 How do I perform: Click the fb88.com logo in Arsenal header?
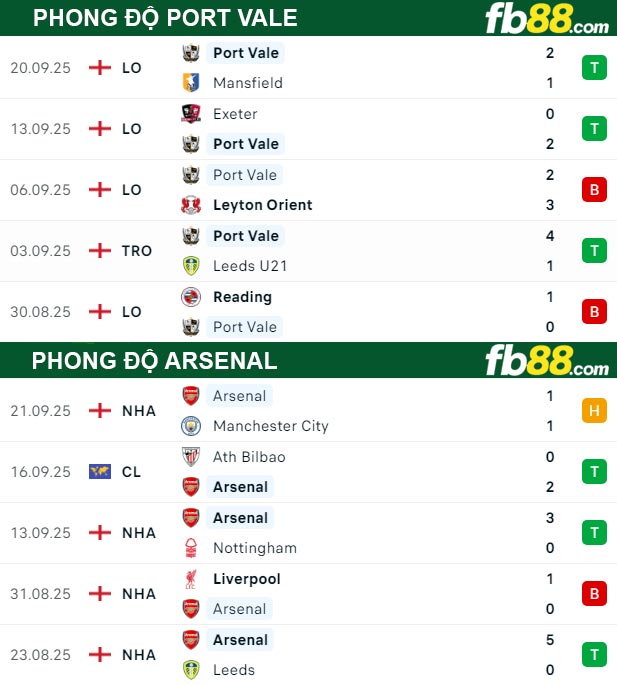click(546, 361)
